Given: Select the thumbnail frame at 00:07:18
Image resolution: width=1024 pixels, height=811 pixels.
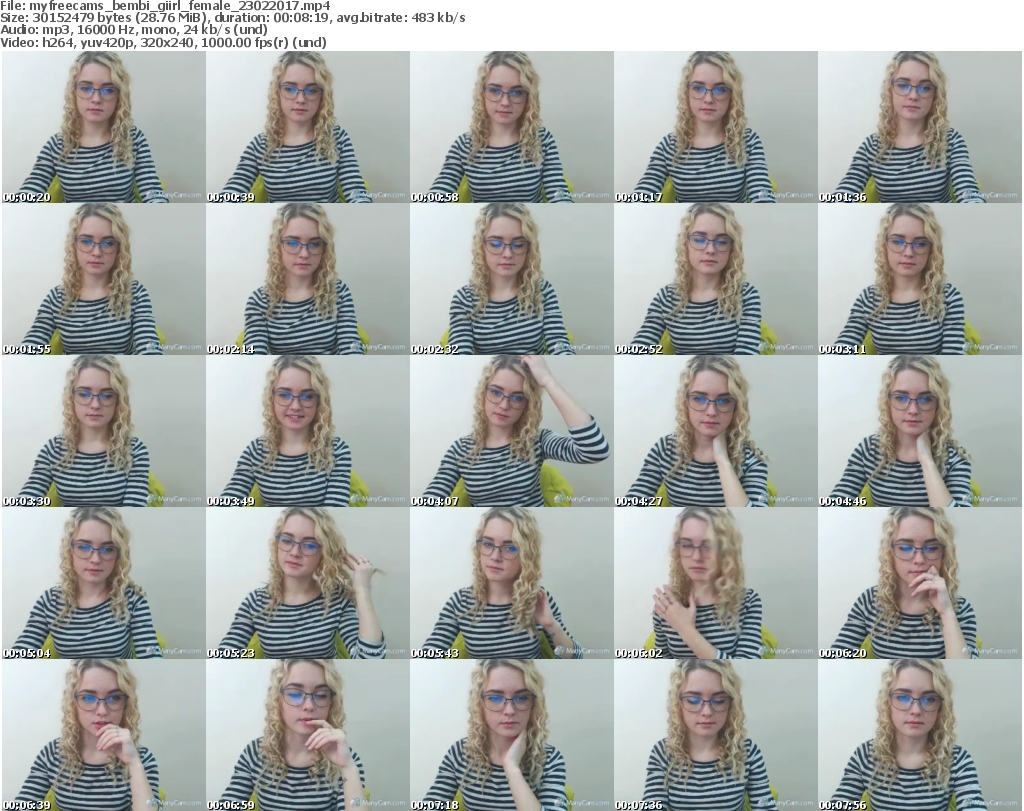Looking at the screenshot, I should click(x=511, y=735).
